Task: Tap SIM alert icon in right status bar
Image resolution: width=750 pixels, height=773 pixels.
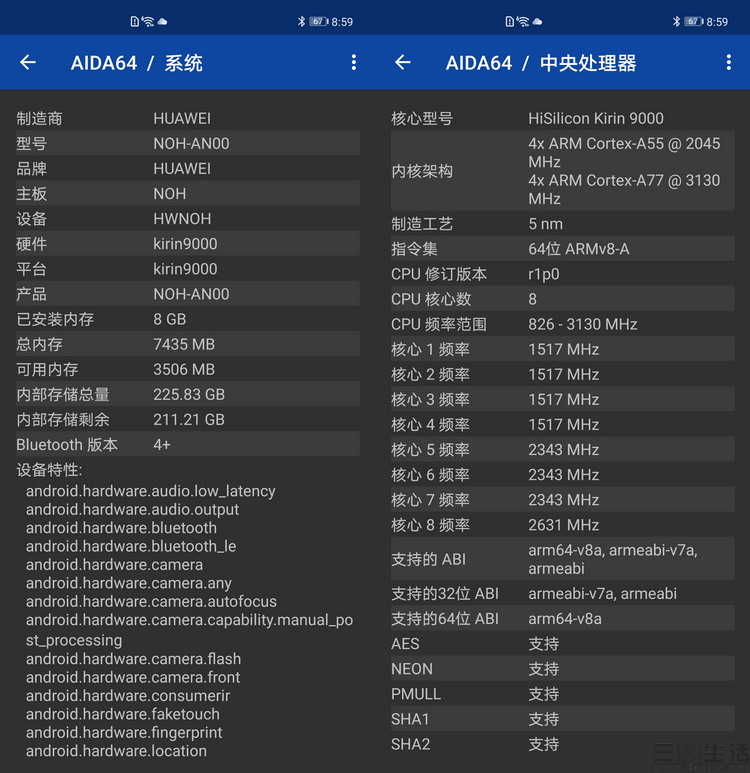Action: click(x=509, y=21)
